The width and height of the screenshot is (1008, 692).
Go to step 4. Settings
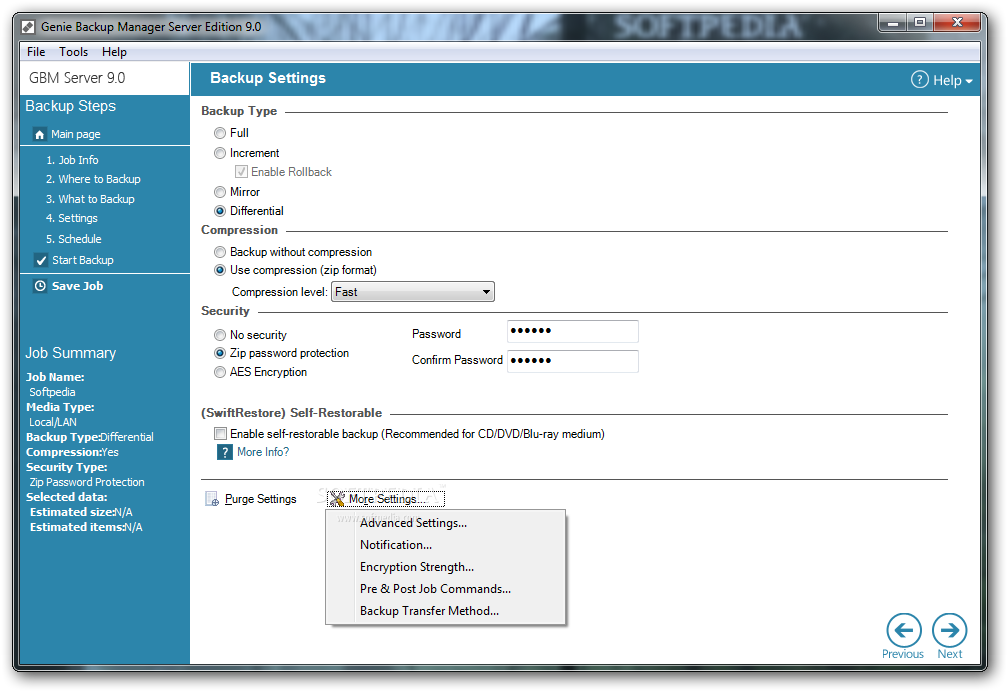click(x=71, y=219)
